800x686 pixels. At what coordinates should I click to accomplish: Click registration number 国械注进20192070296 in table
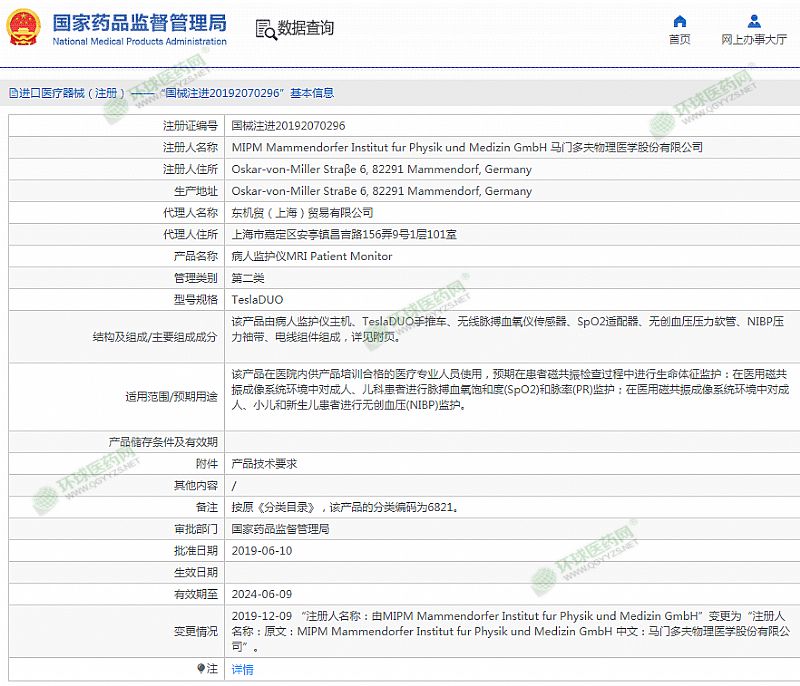(x=288, y=126)
